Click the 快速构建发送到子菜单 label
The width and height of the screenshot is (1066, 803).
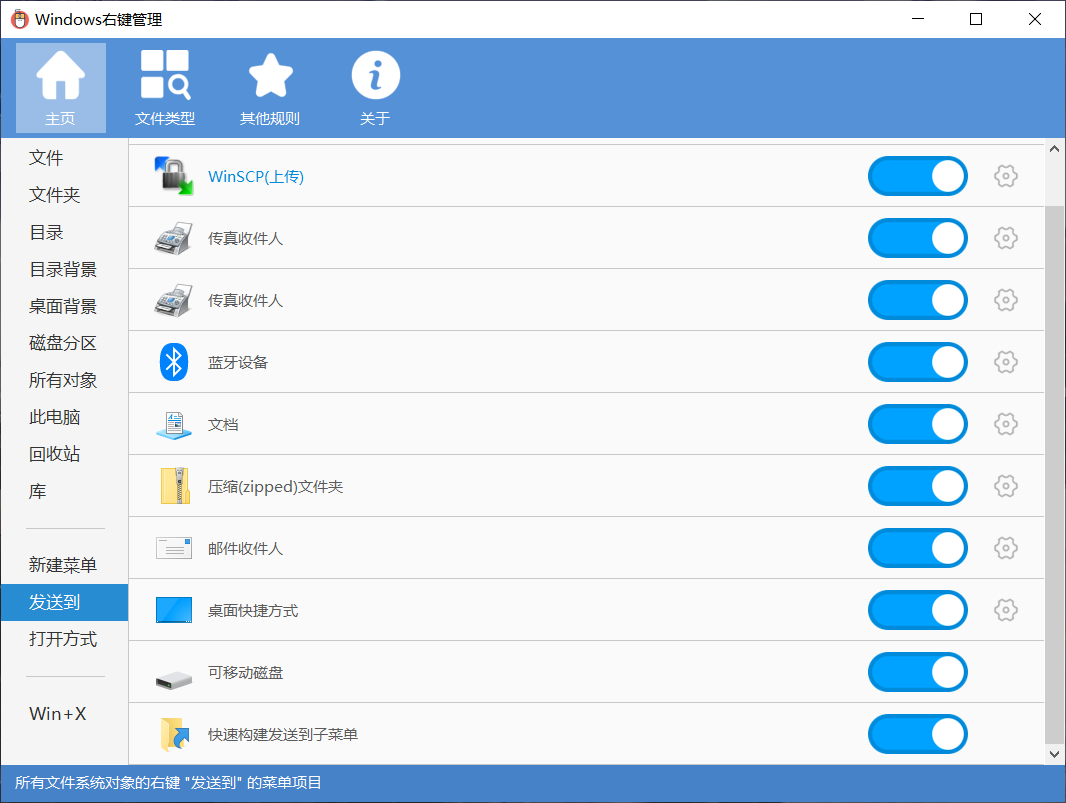(283, 734)
